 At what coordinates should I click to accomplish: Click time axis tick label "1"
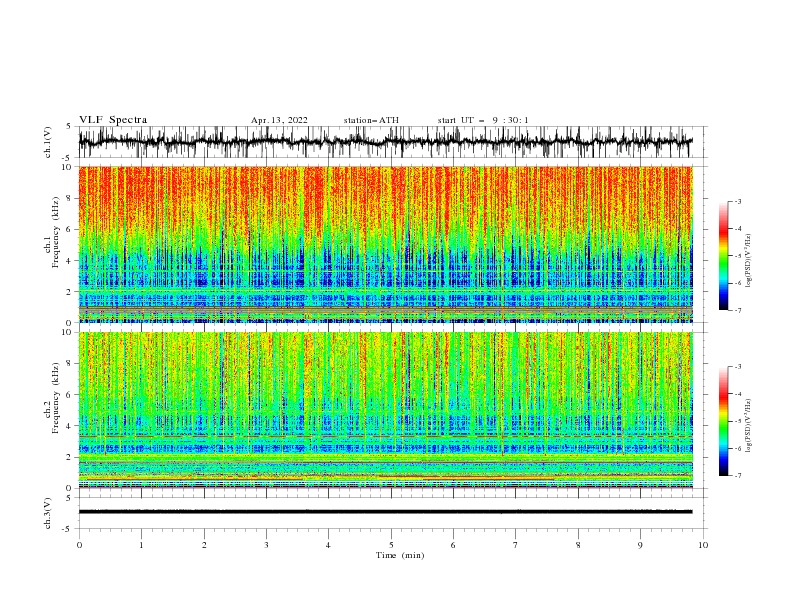coord(141,545)
